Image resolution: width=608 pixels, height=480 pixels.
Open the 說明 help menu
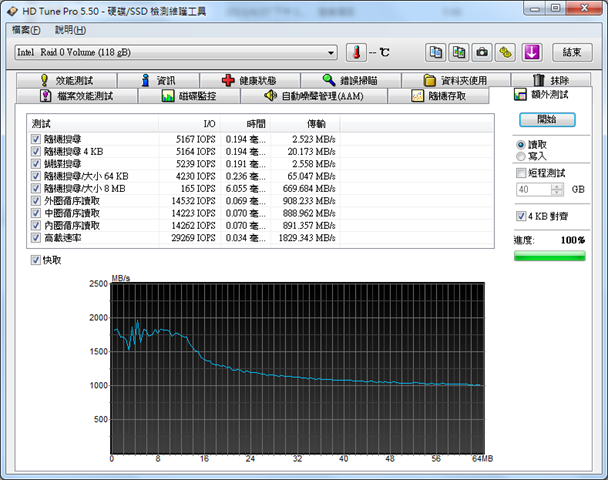(70, 30)
